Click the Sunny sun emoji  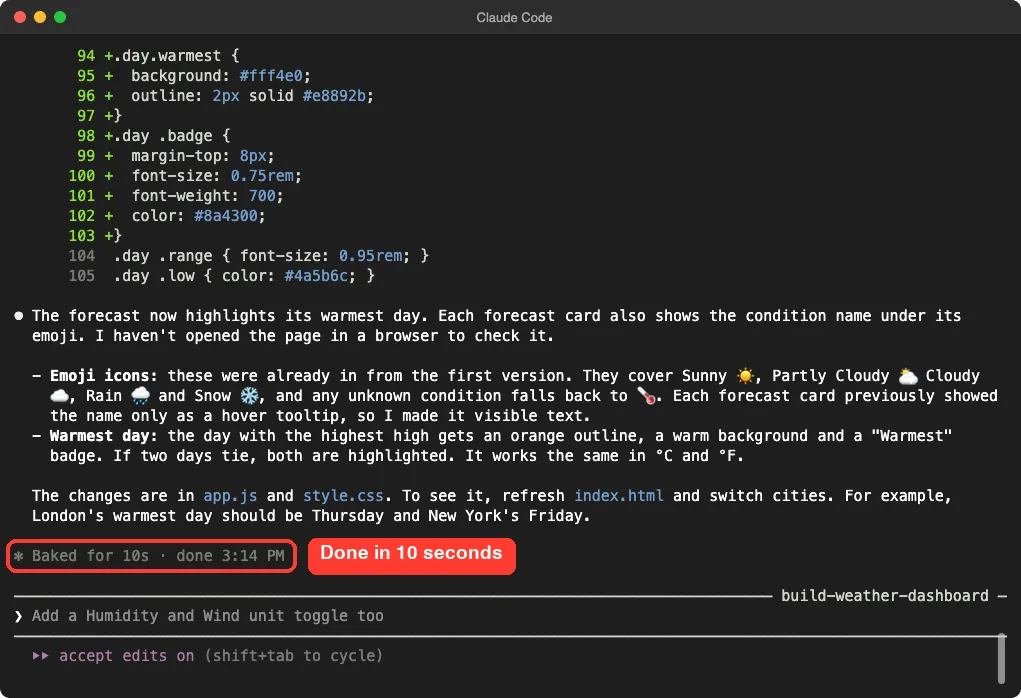(745, 376)
